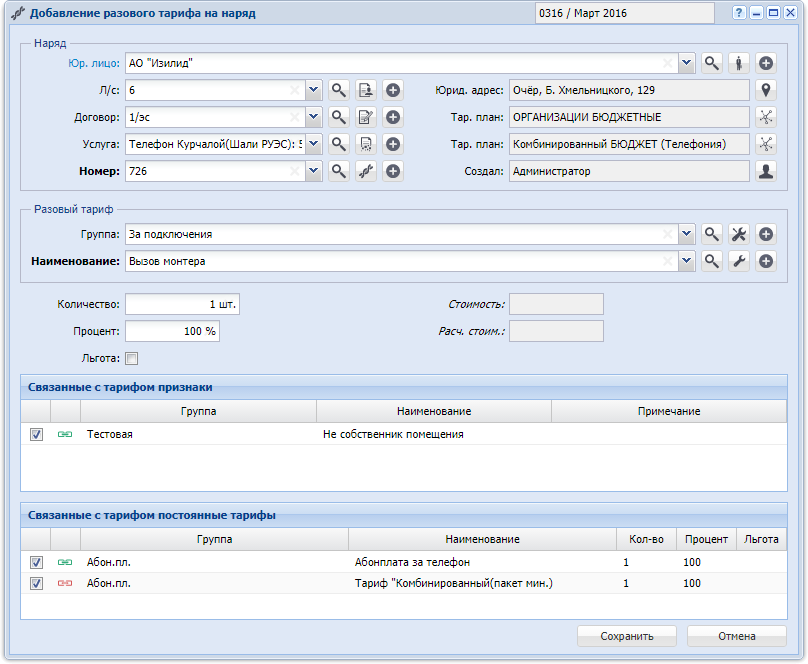808x664 pixels.
Task: Open legal entity card person icon
Action: click(x=739, y=63)
